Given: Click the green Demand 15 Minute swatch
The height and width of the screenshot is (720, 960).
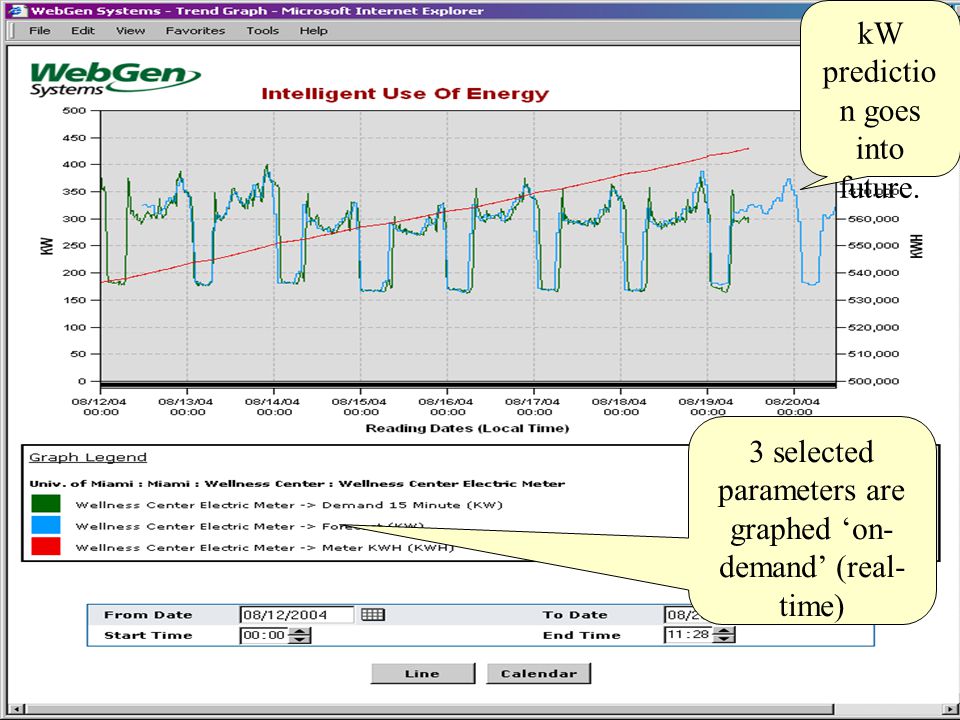Looking at the screenshot, I should pyautogui.click(x=46, y=504).
